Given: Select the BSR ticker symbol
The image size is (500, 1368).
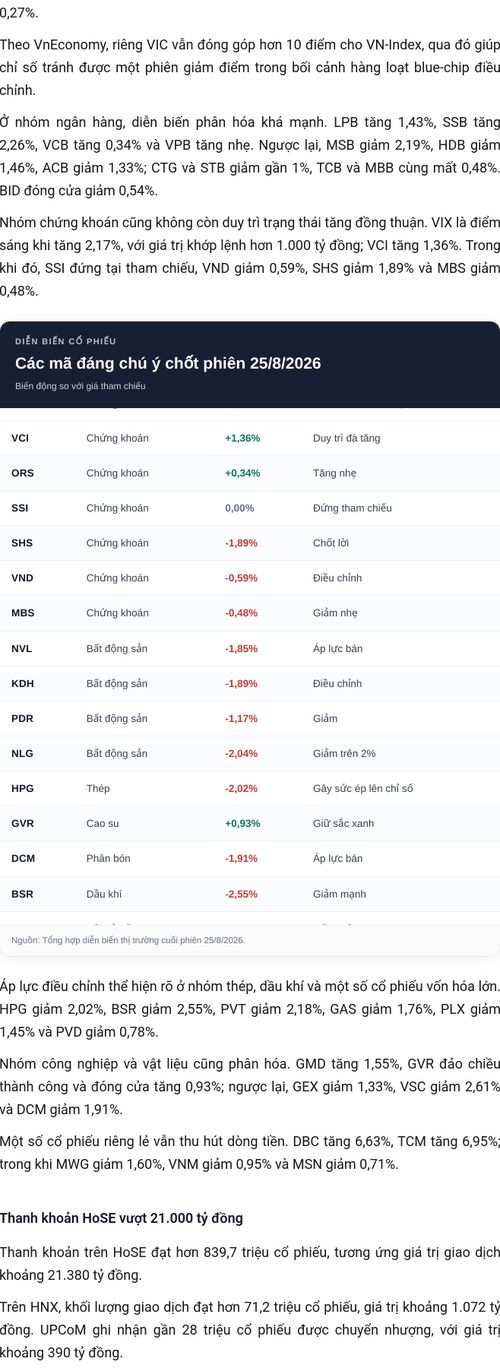Looking at the screenshot, I should (22, 893).
